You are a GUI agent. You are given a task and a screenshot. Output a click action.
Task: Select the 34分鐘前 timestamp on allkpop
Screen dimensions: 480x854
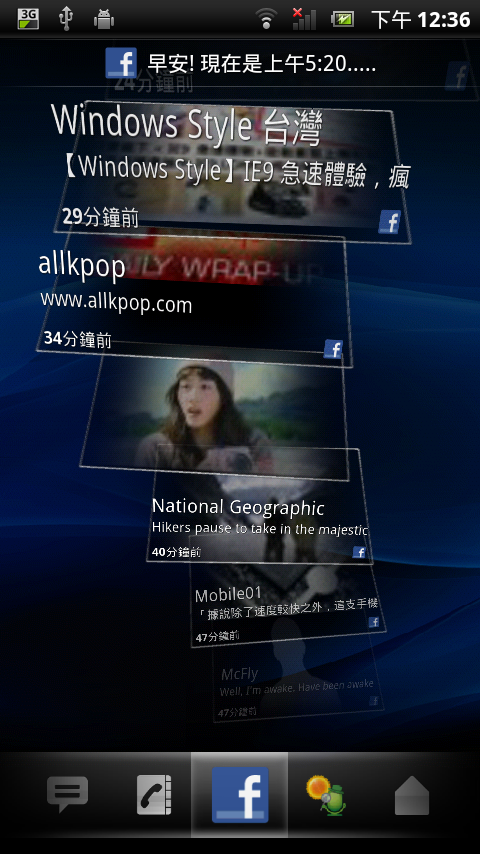click(77, 339)
